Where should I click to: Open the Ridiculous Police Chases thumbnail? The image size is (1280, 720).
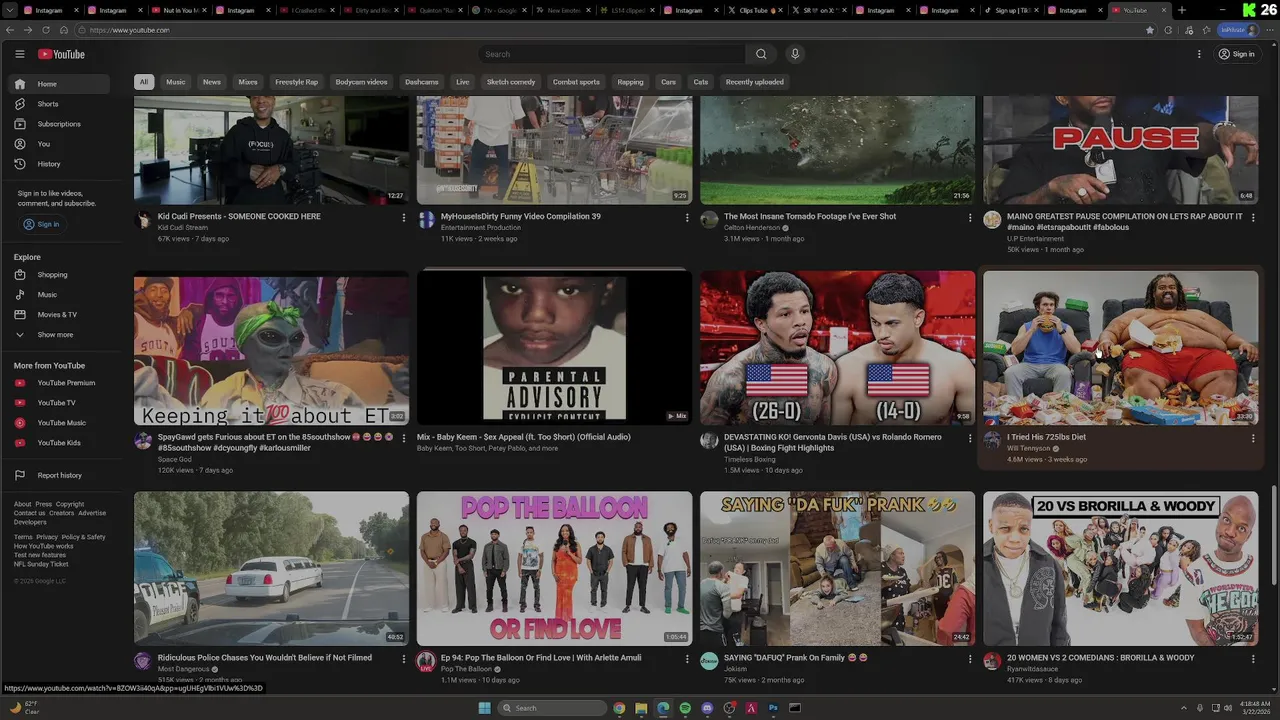(x=271, y=568)
